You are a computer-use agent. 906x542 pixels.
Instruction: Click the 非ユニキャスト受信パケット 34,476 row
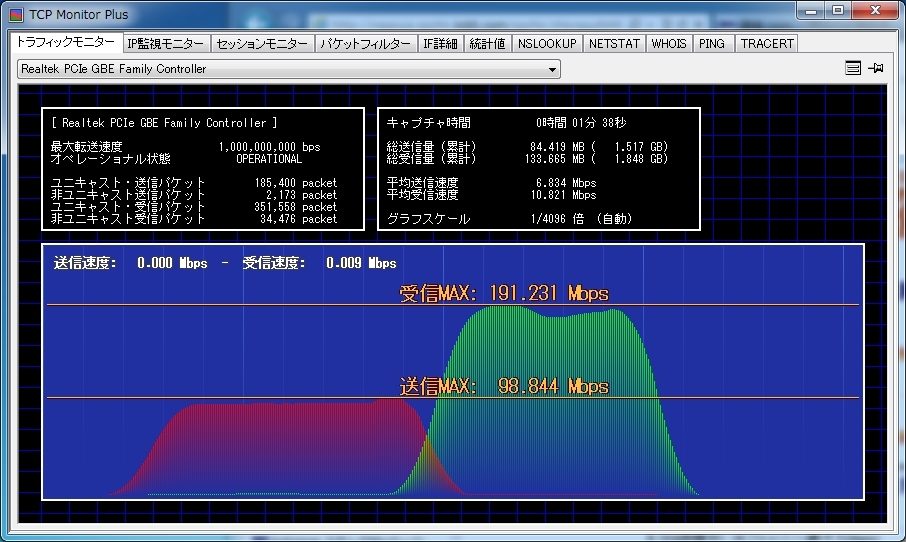pyautogui.click(x=194, y=219)
